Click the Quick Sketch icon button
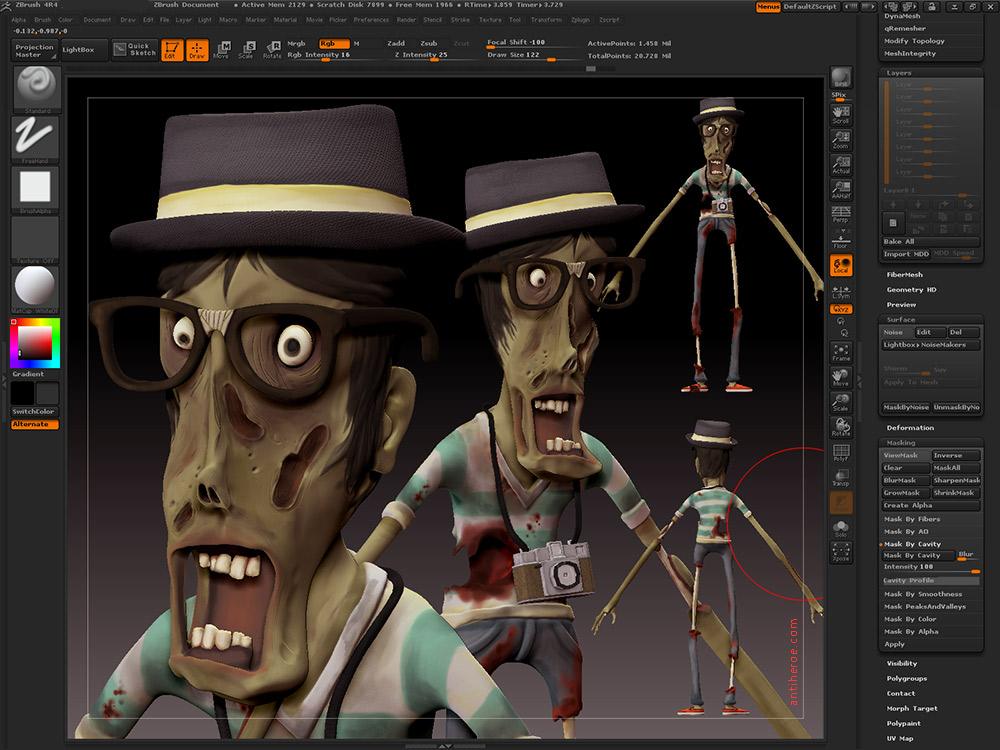The width and height of the screenshot is (1000, 750). (135, 50)
